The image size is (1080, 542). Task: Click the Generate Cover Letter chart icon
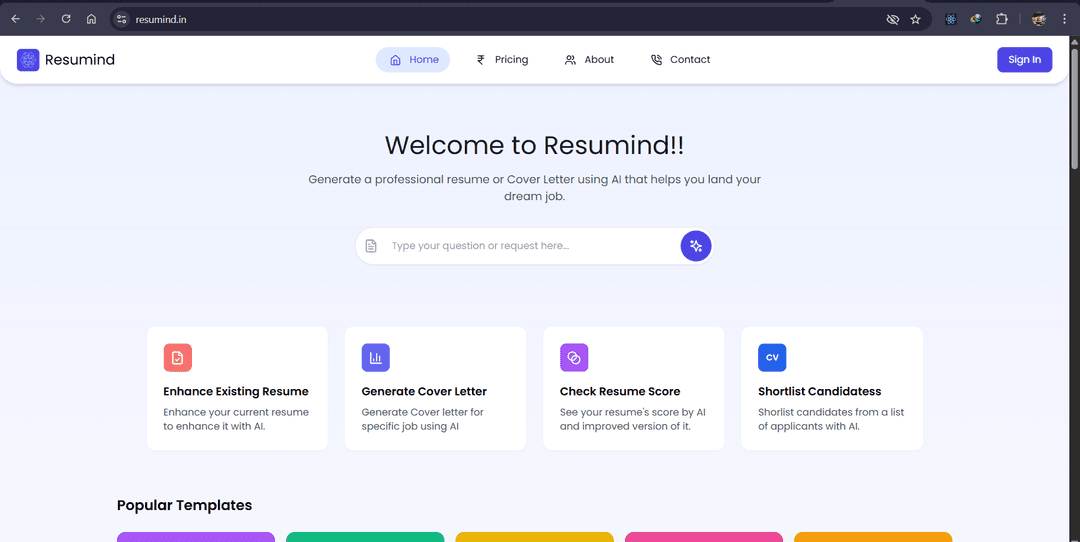pos(375,358)
